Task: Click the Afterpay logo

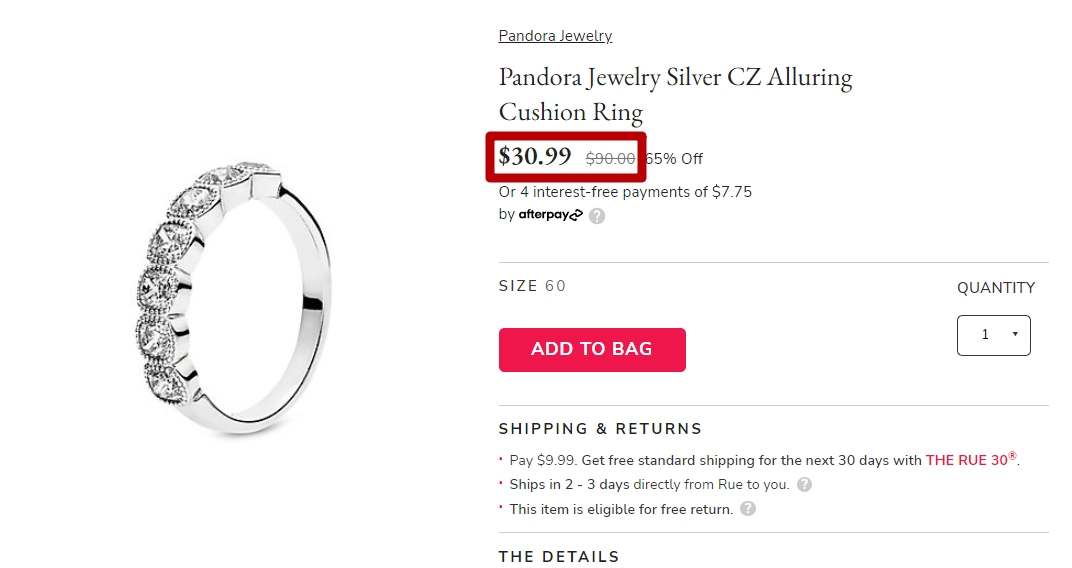Action: (x=550, y=215)
